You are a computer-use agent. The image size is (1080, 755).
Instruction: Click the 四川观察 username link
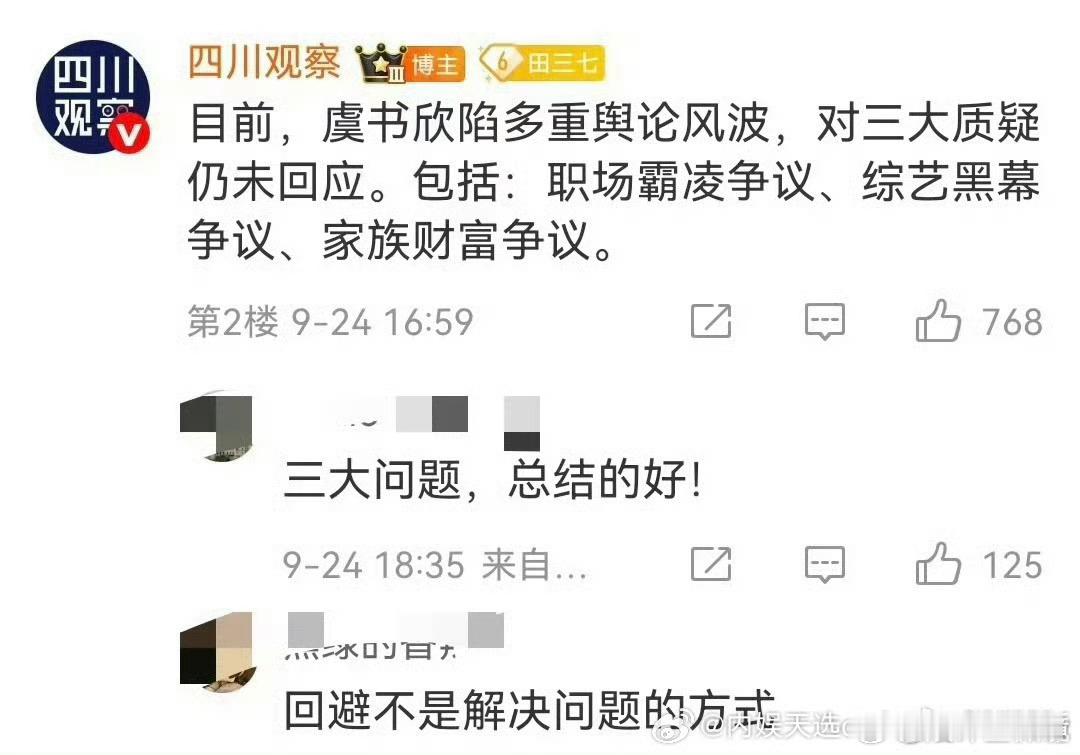point(264,63)
